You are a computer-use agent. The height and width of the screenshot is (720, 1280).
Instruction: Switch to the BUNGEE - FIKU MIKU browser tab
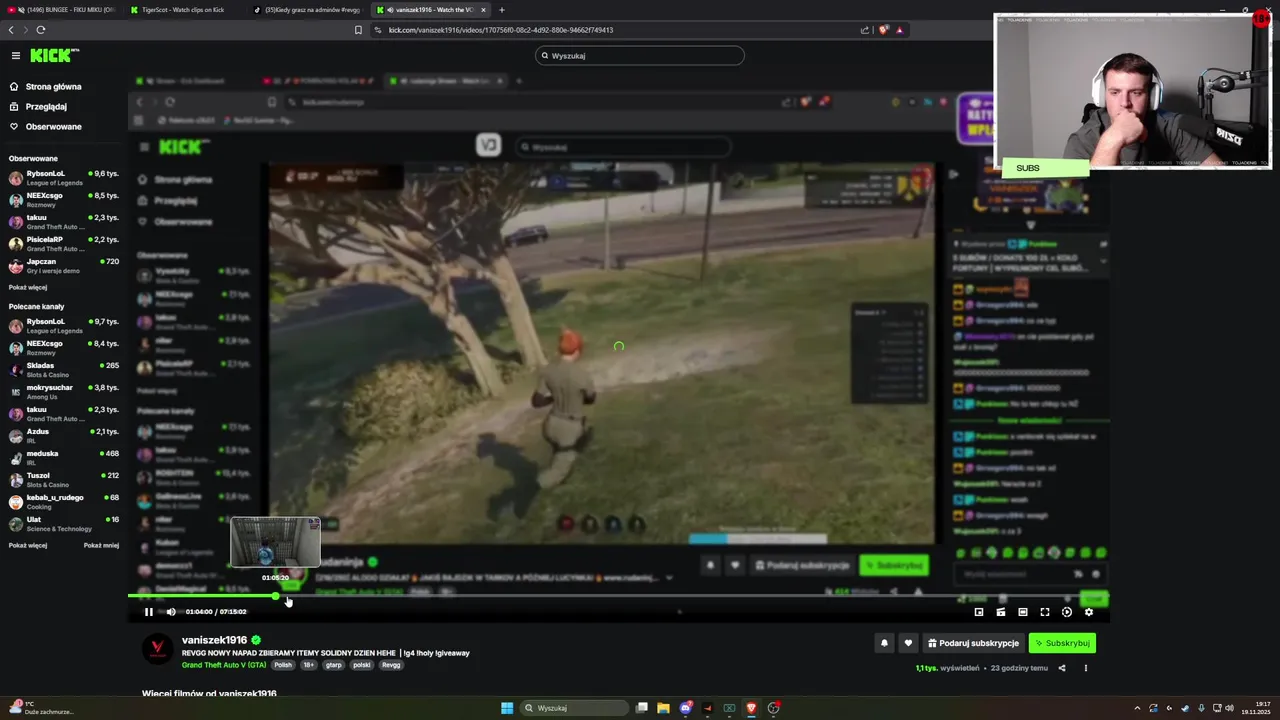(x=60, y=10)
